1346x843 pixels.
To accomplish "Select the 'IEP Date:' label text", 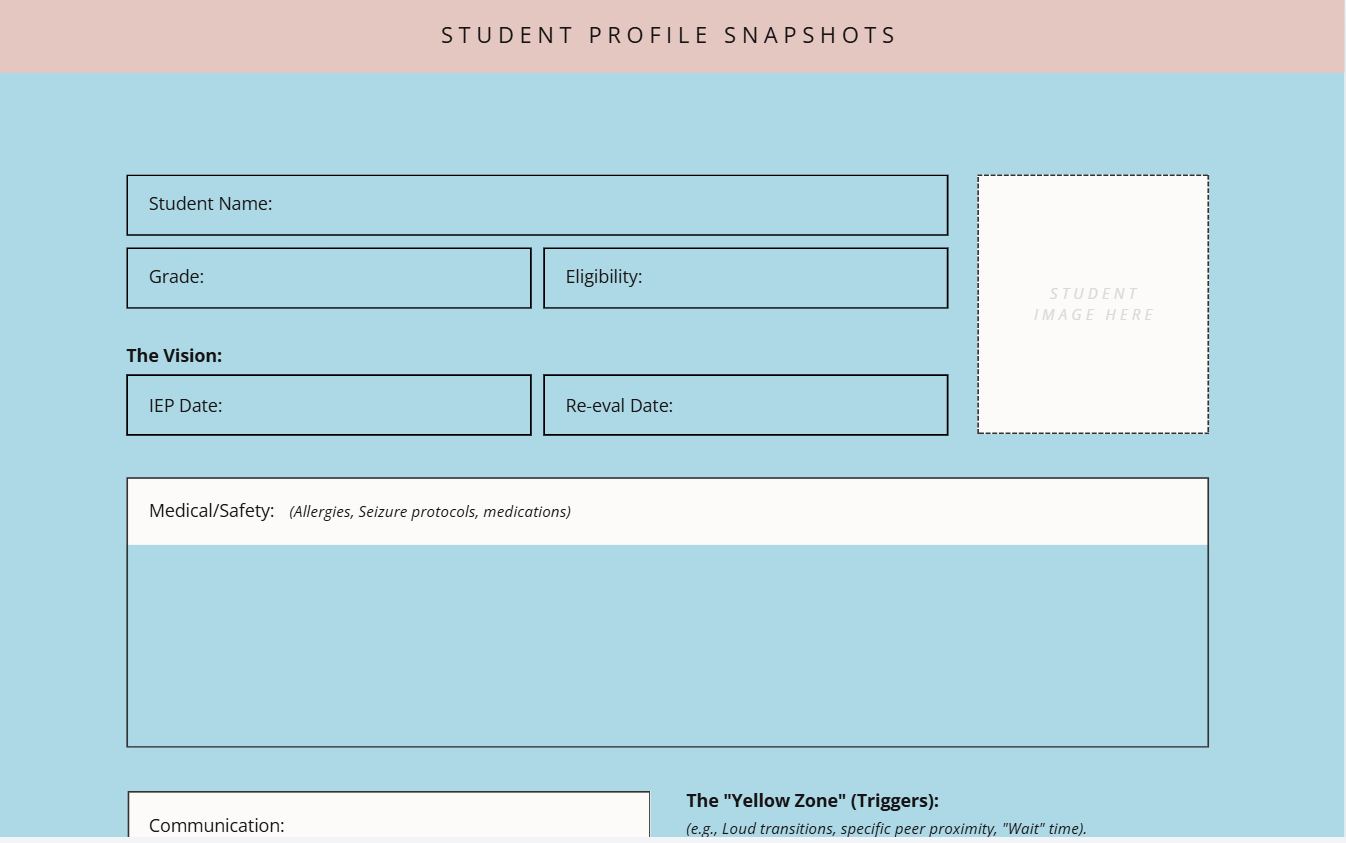I will 185,406.
